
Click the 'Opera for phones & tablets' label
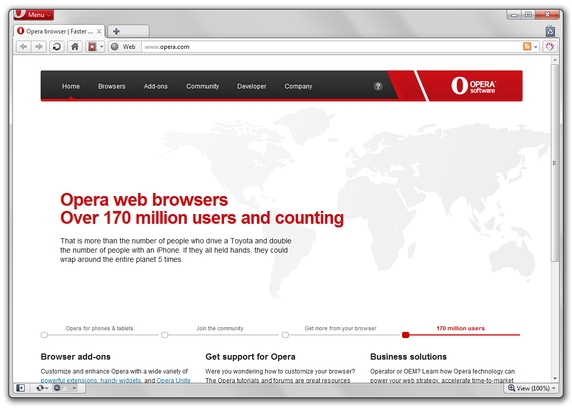click(x=99, y=328)
